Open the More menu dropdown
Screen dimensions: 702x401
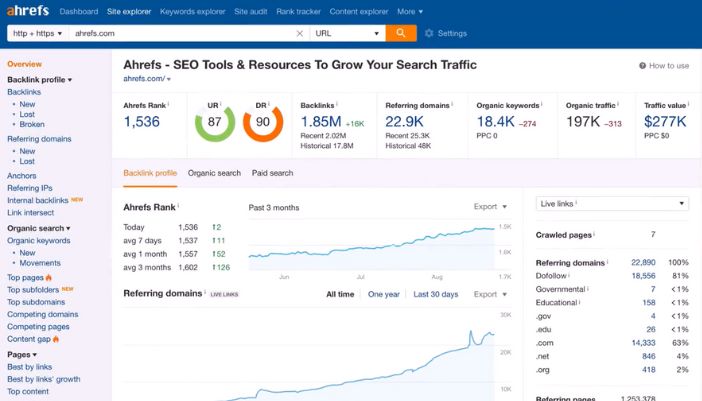pos(410,12)
